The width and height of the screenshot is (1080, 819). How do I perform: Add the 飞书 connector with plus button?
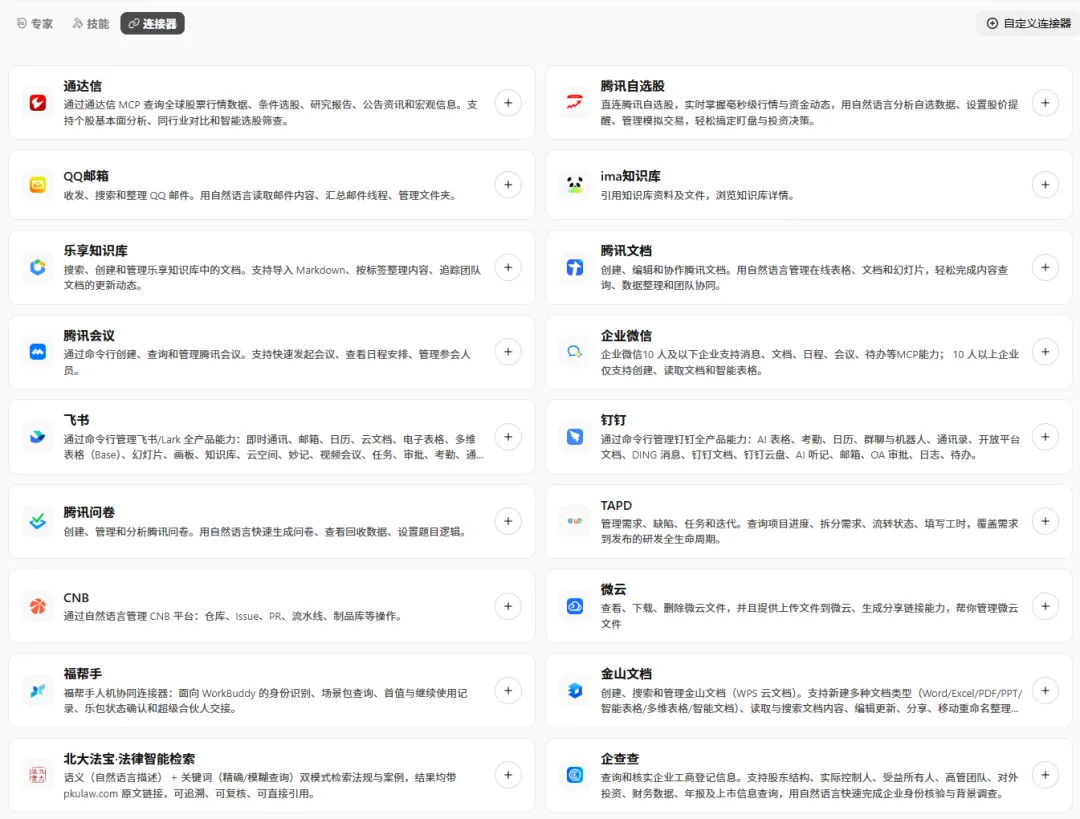pyautogui.click(x=508, y=437)
